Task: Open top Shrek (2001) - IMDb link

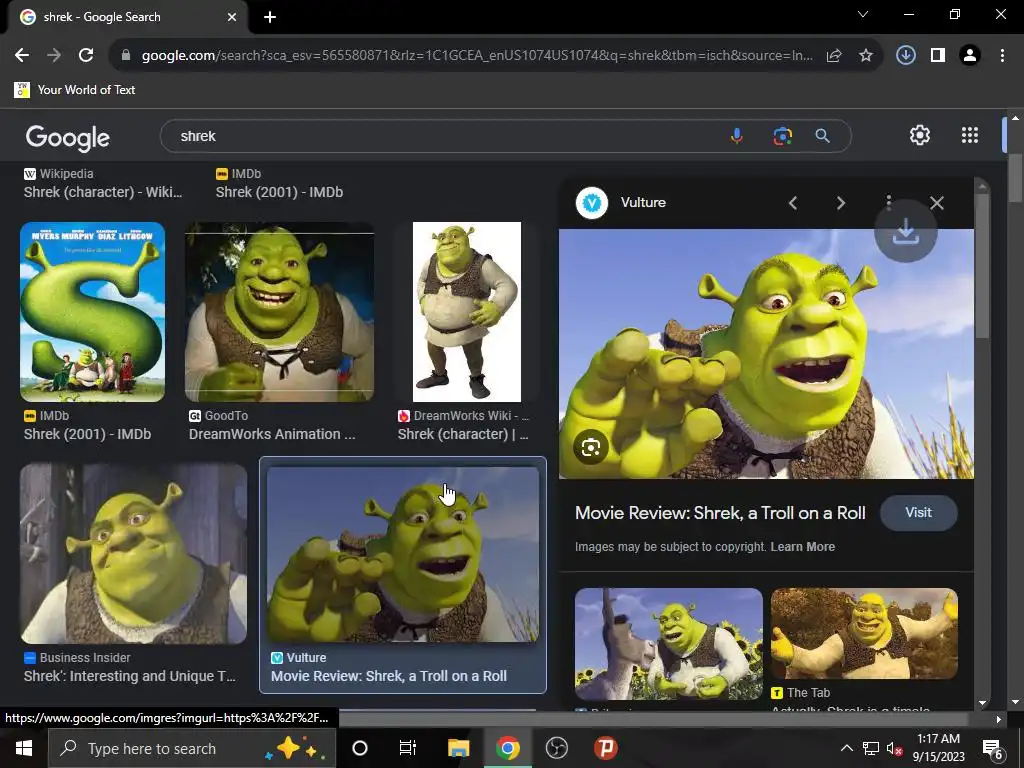Action: click(280, 193)
